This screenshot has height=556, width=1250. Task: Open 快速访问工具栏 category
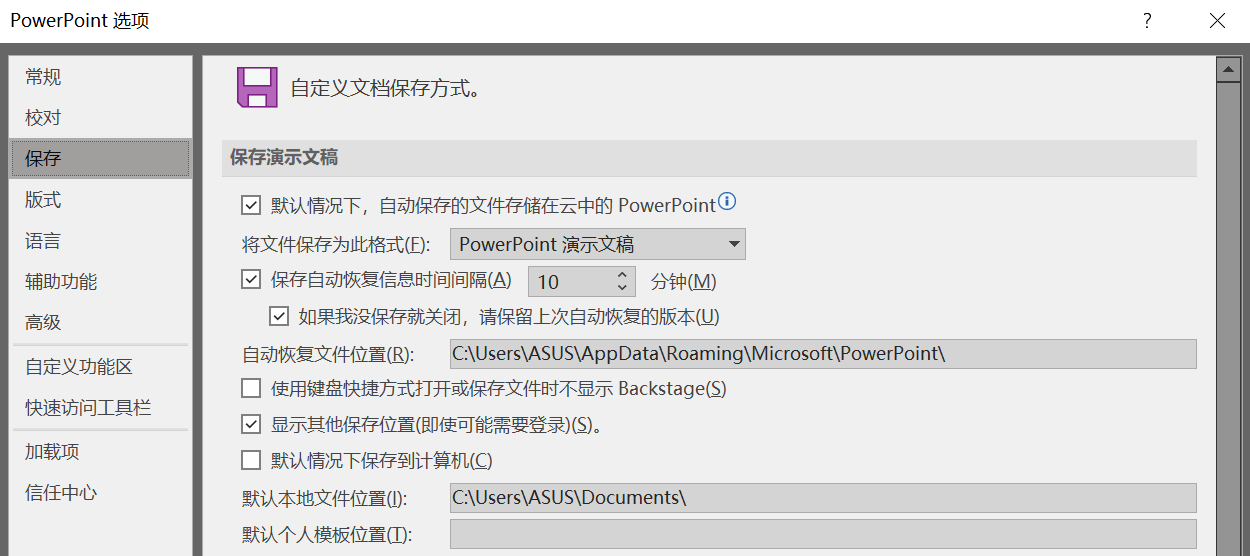[101, 408]
